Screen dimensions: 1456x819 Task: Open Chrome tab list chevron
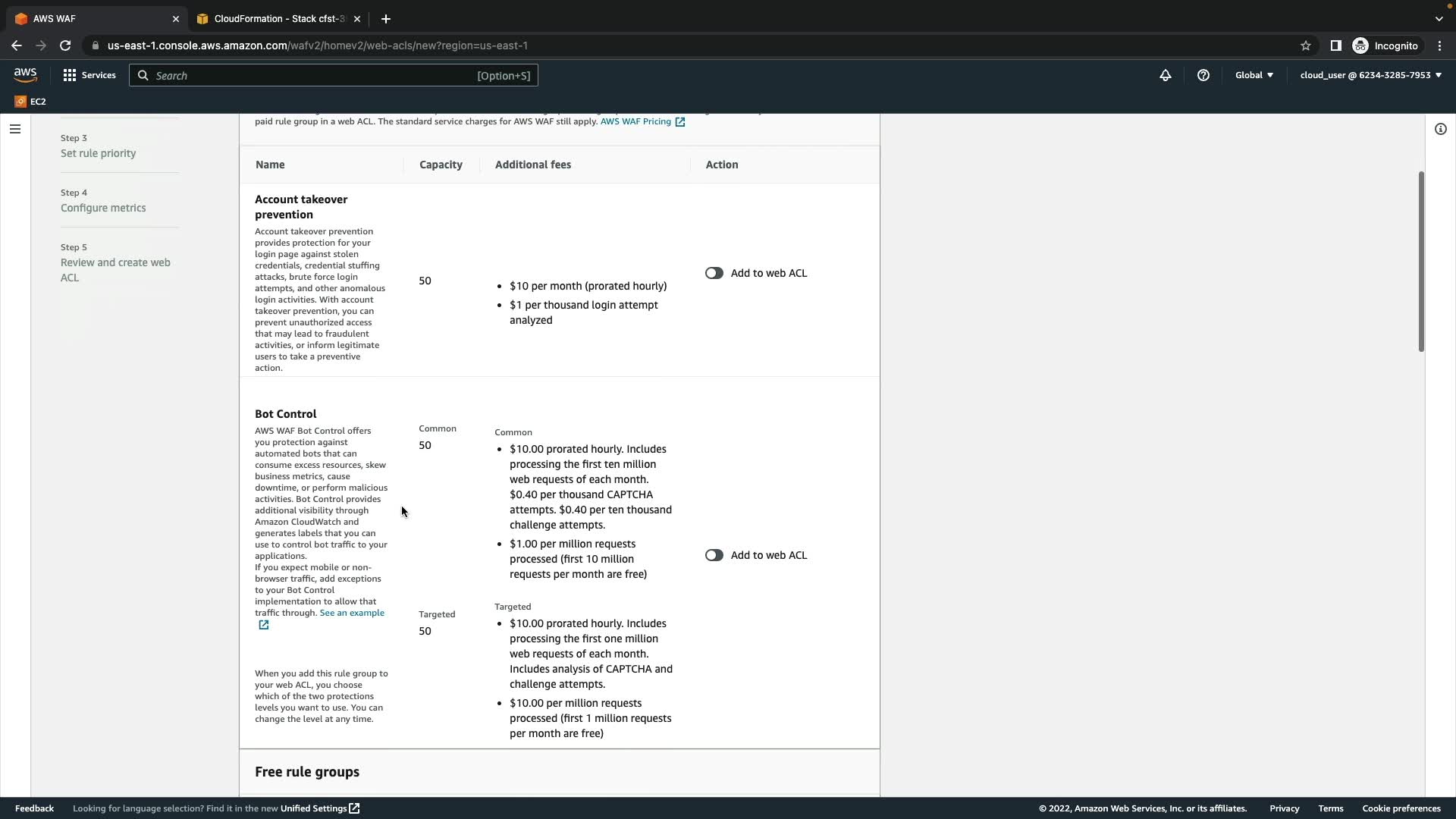tap(1439, 18)
